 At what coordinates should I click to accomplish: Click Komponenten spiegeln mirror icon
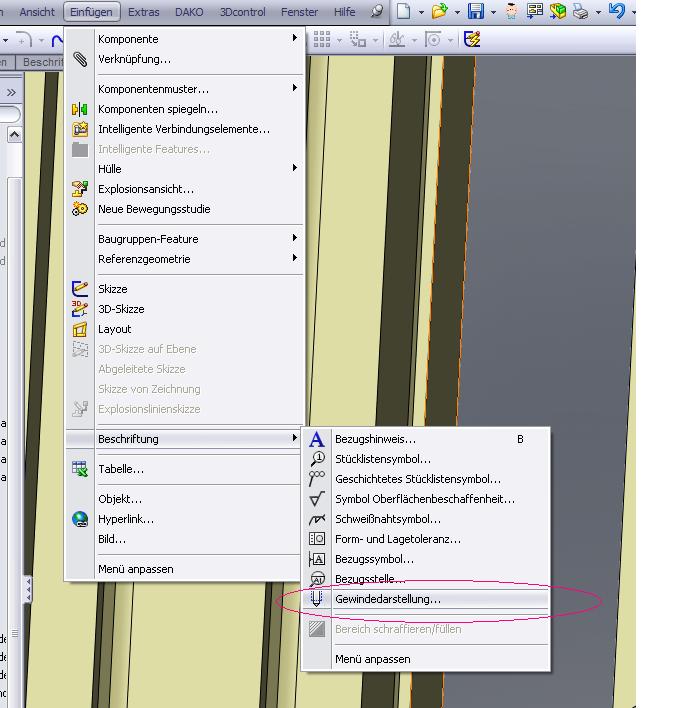[x=80, y=109]
